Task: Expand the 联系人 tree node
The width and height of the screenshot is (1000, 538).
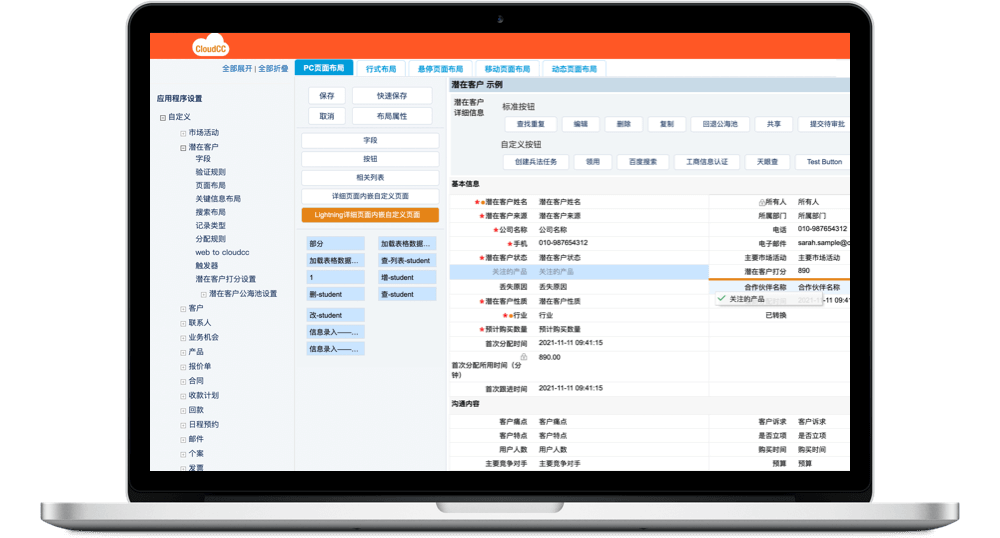Action: pyautogui.click(x=183, y=324)
